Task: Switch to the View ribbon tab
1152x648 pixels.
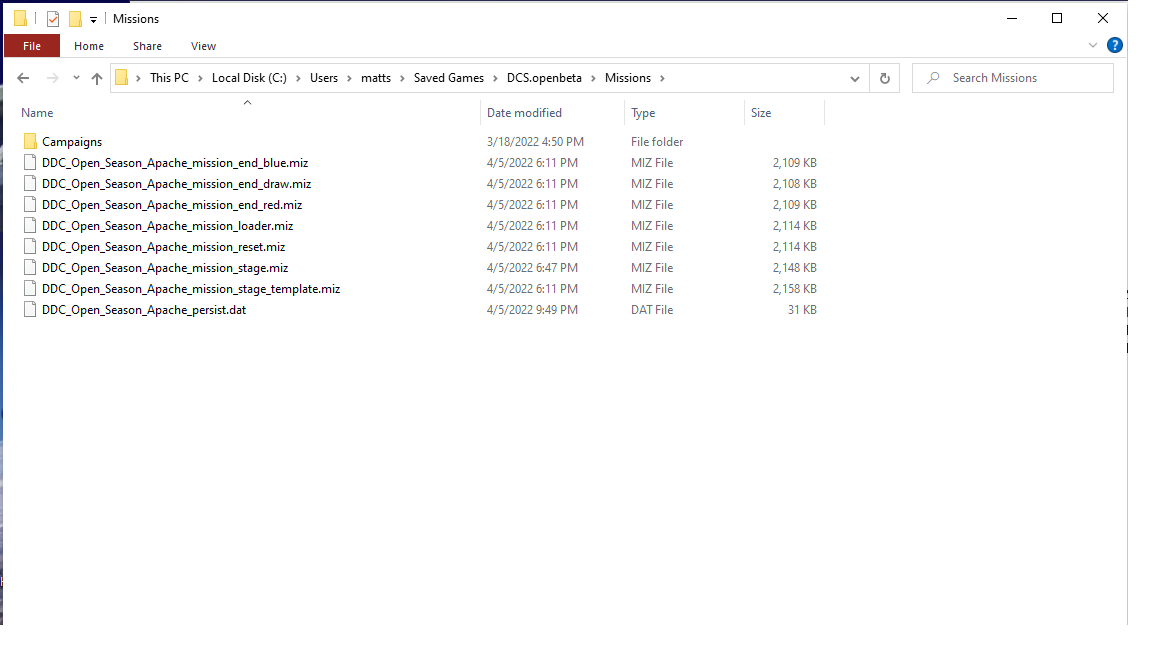Action: [x=204, y=46]
